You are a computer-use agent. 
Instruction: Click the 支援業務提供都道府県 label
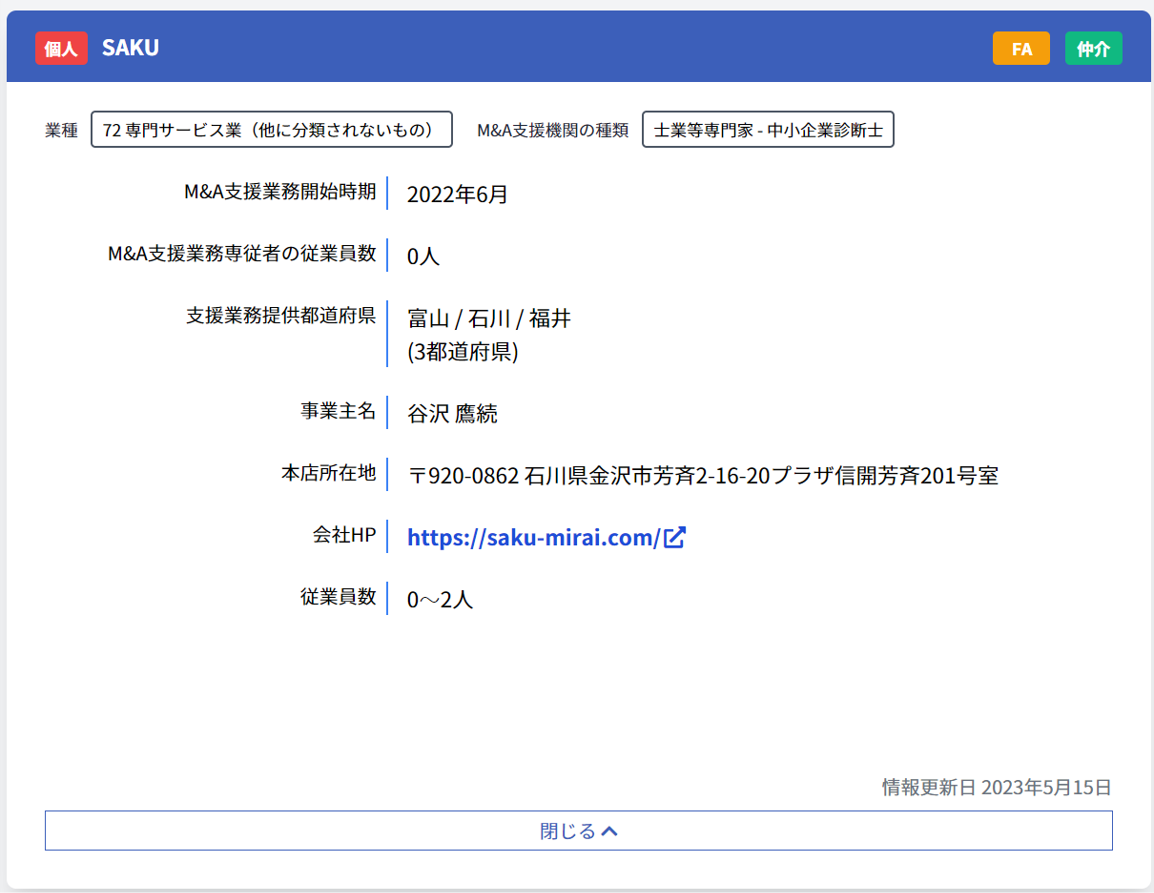click(x=281, y=315)
